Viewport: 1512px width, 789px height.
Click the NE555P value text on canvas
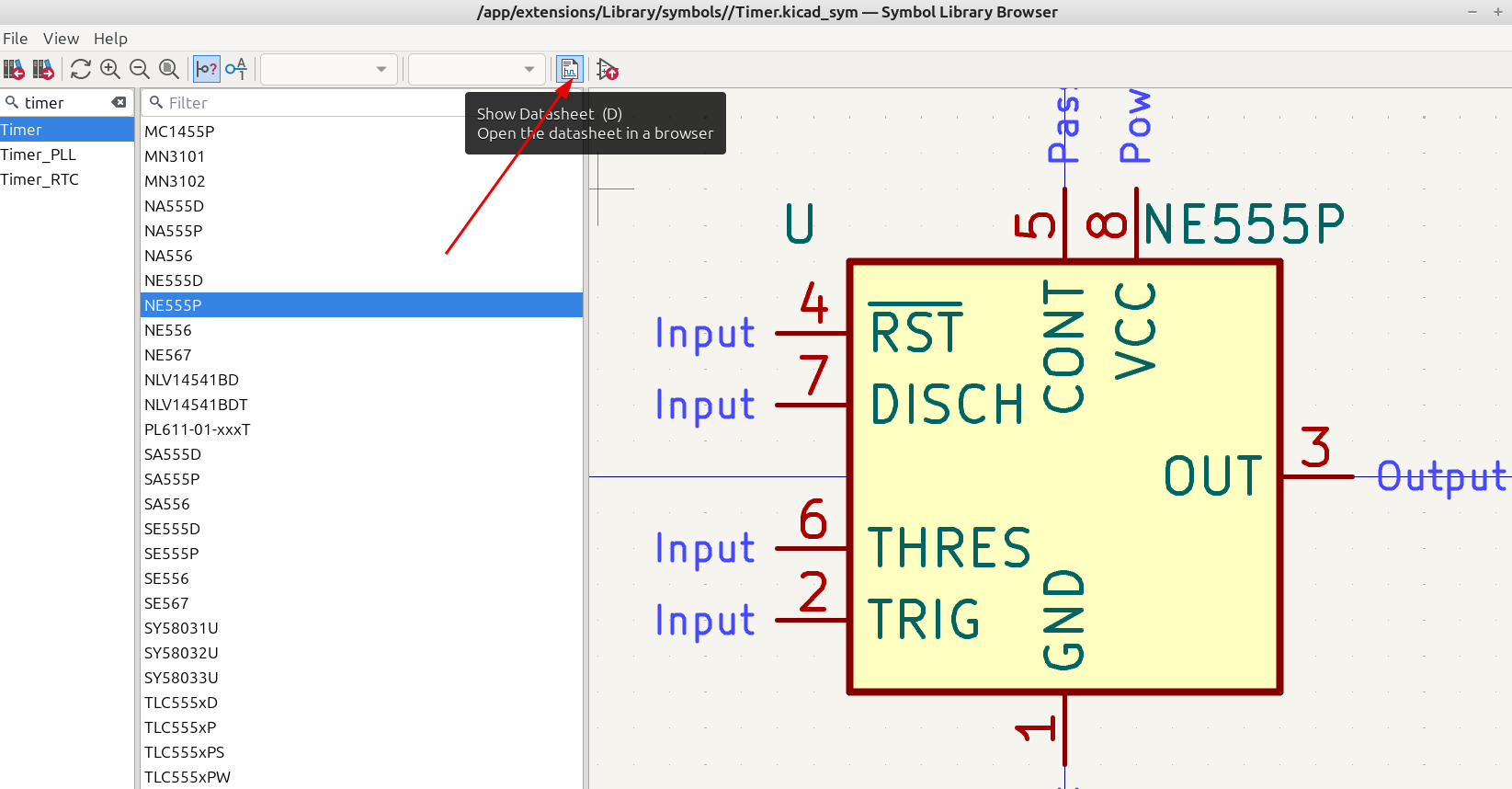point(1245,224)
